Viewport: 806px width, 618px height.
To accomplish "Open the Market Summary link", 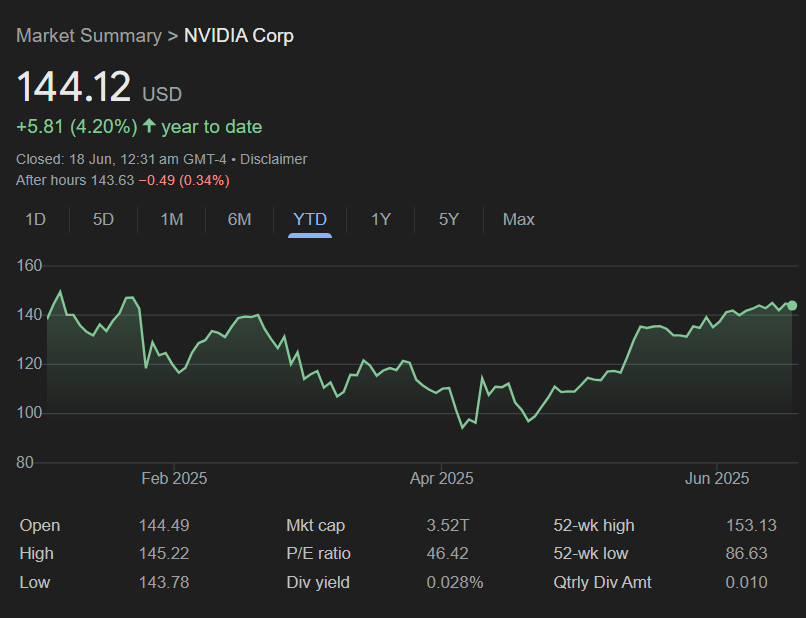I will click(x=89, y=35).
